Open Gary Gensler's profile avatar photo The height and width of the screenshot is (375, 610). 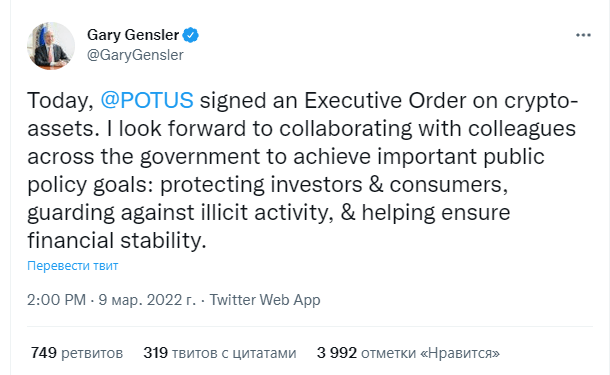[x=51, y=46]
